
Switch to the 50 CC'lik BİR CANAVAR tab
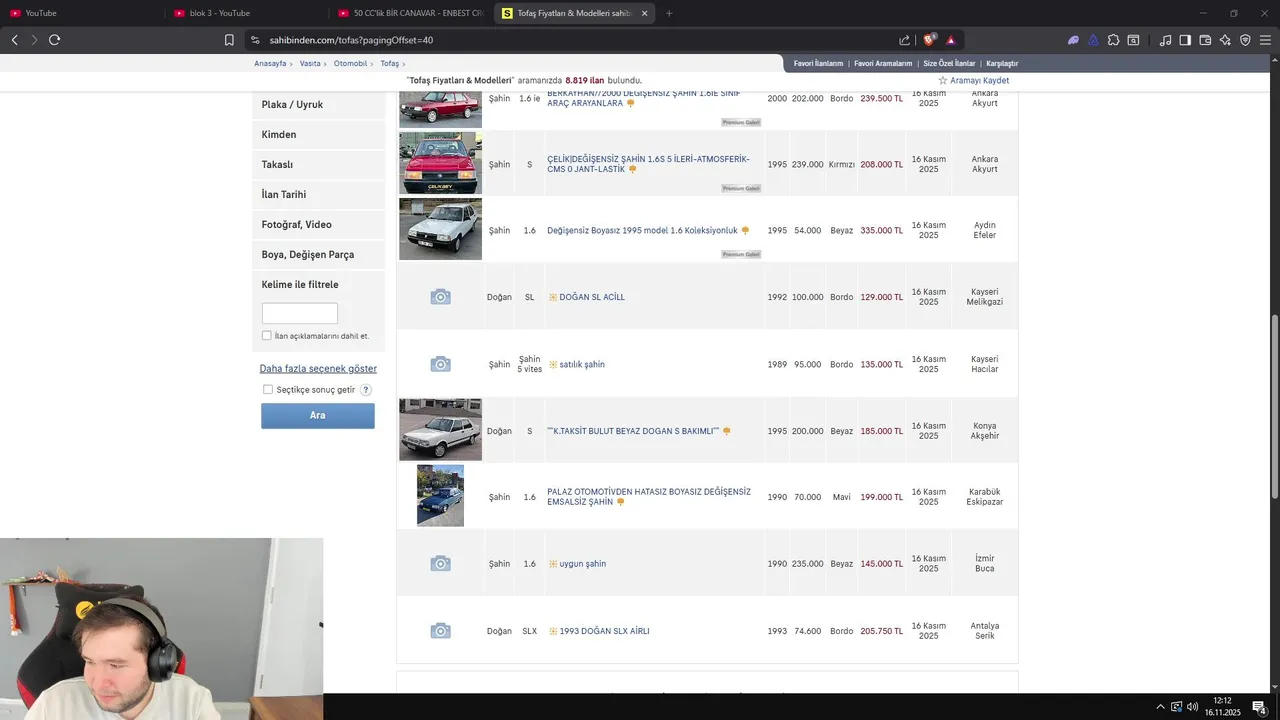click(x=410, y=13)
